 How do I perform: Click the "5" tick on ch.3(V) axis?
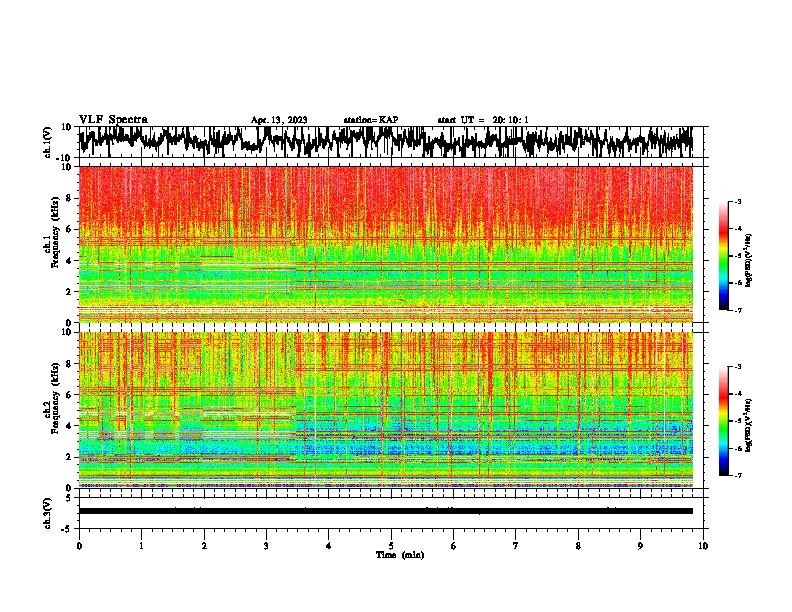tap(69, 498)
